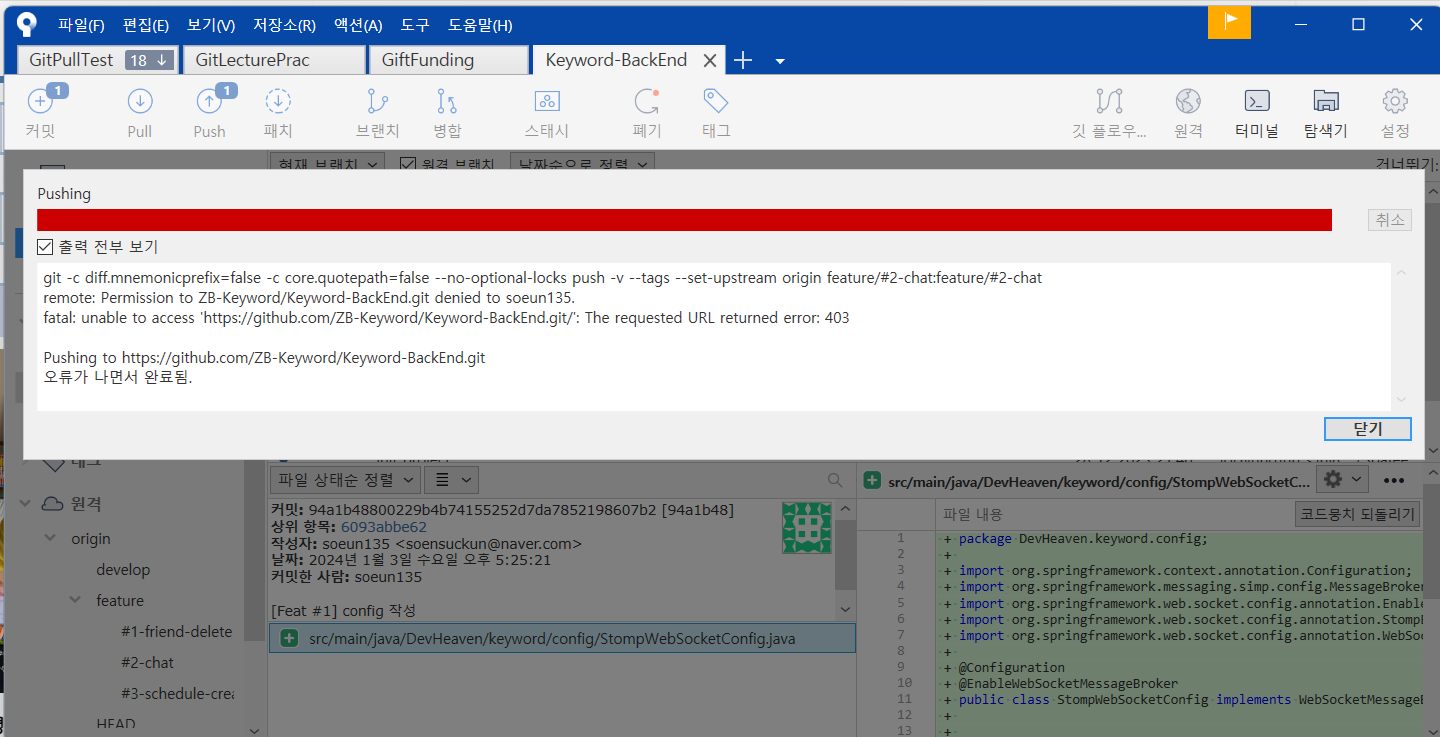Click the red Pushing progress bar

684,220
